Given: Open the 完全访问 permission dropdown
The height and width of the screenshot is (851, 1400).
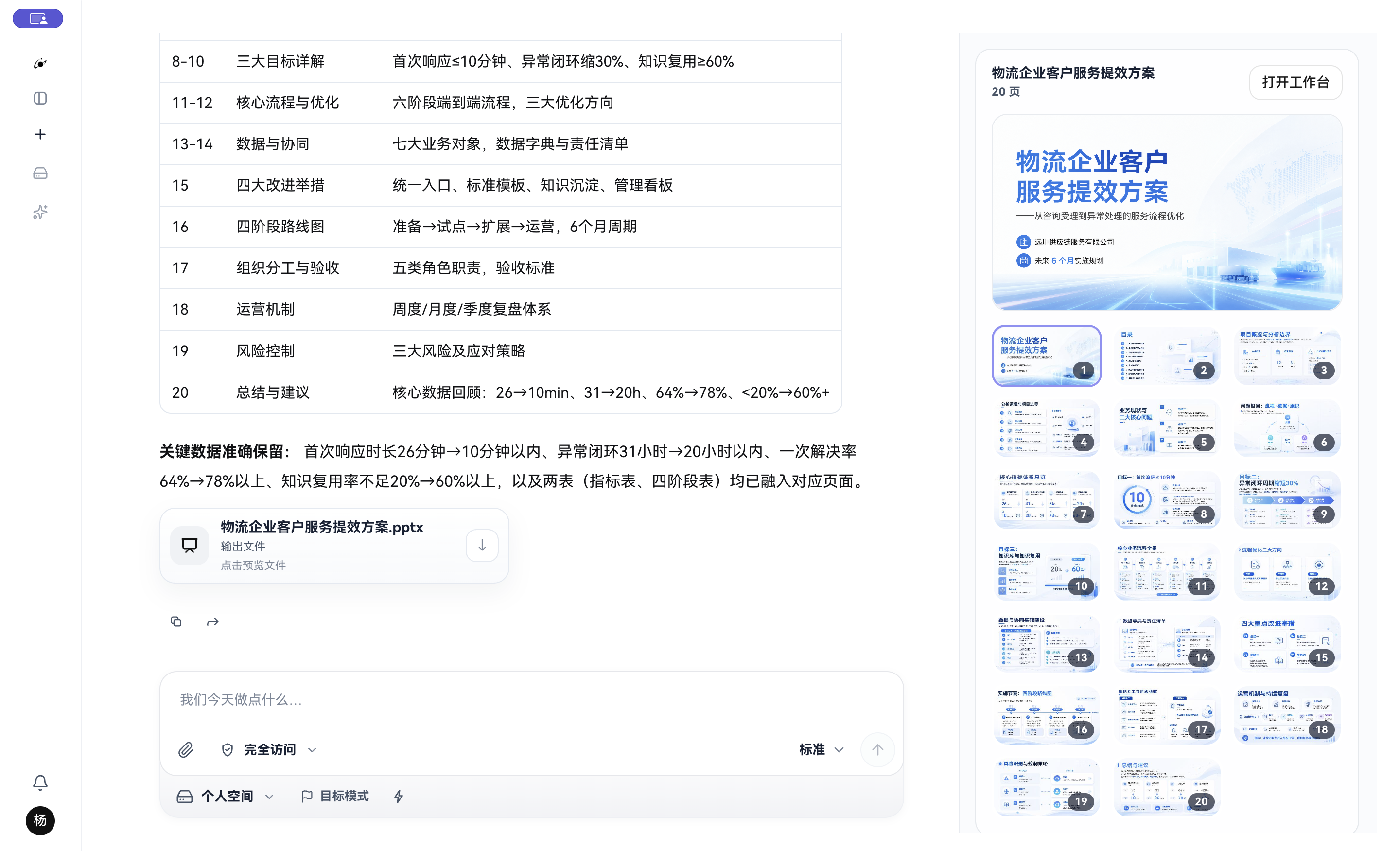Looking at the screenshot, I should pos(269,750).
